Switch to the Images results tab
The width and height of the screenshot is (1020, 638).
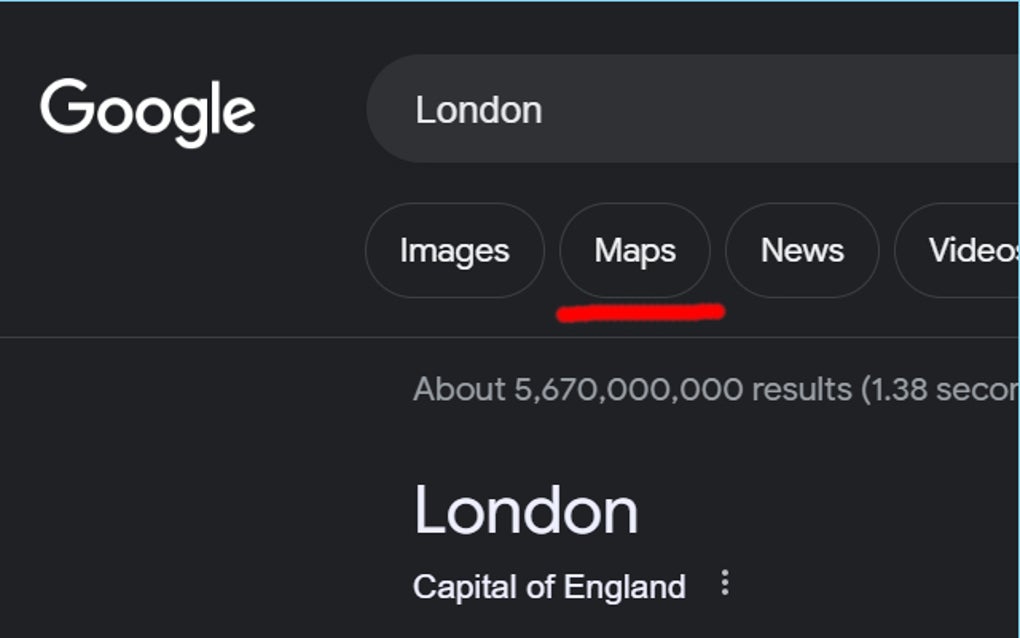pyautogui.click(x=455, y=251)
